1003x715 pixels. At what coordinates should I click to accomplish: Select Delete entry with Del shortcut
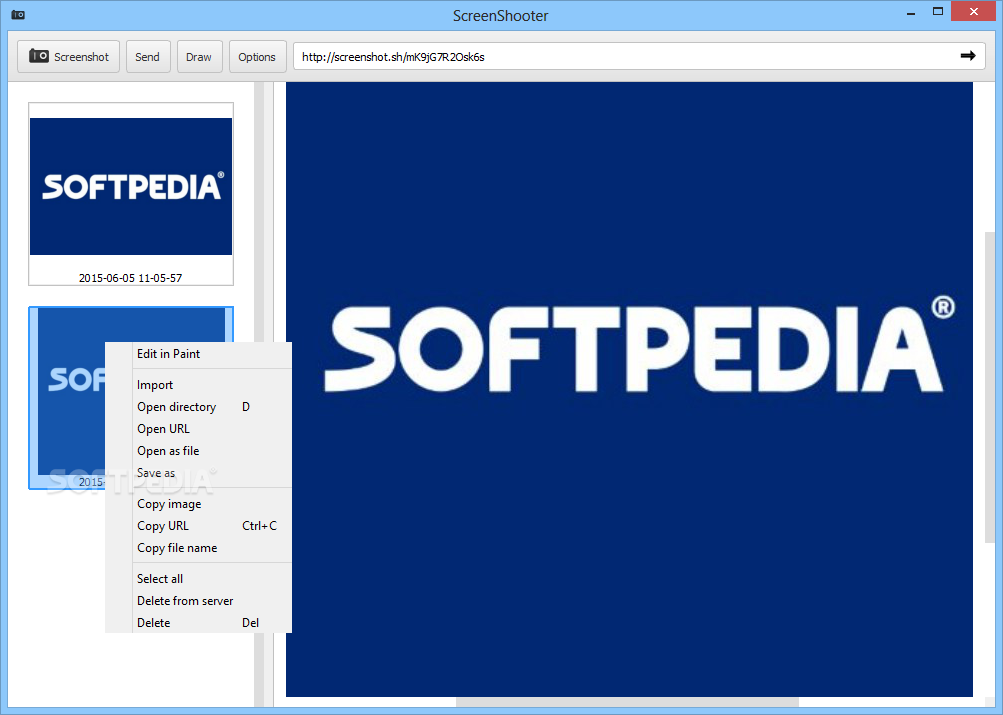(198, 623)
